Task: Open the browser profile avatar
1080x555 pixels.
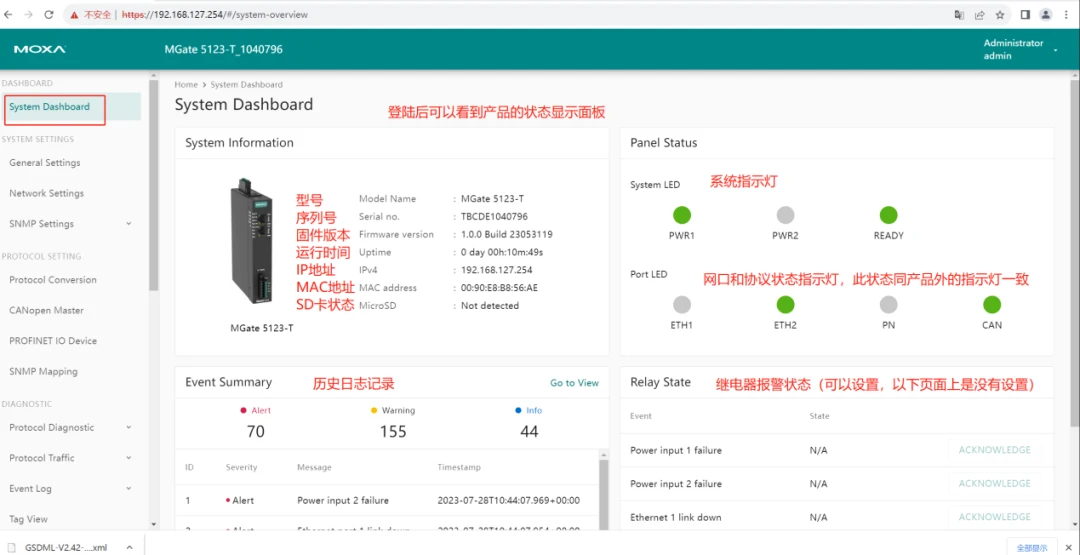Action: (x=1046, y=14)
